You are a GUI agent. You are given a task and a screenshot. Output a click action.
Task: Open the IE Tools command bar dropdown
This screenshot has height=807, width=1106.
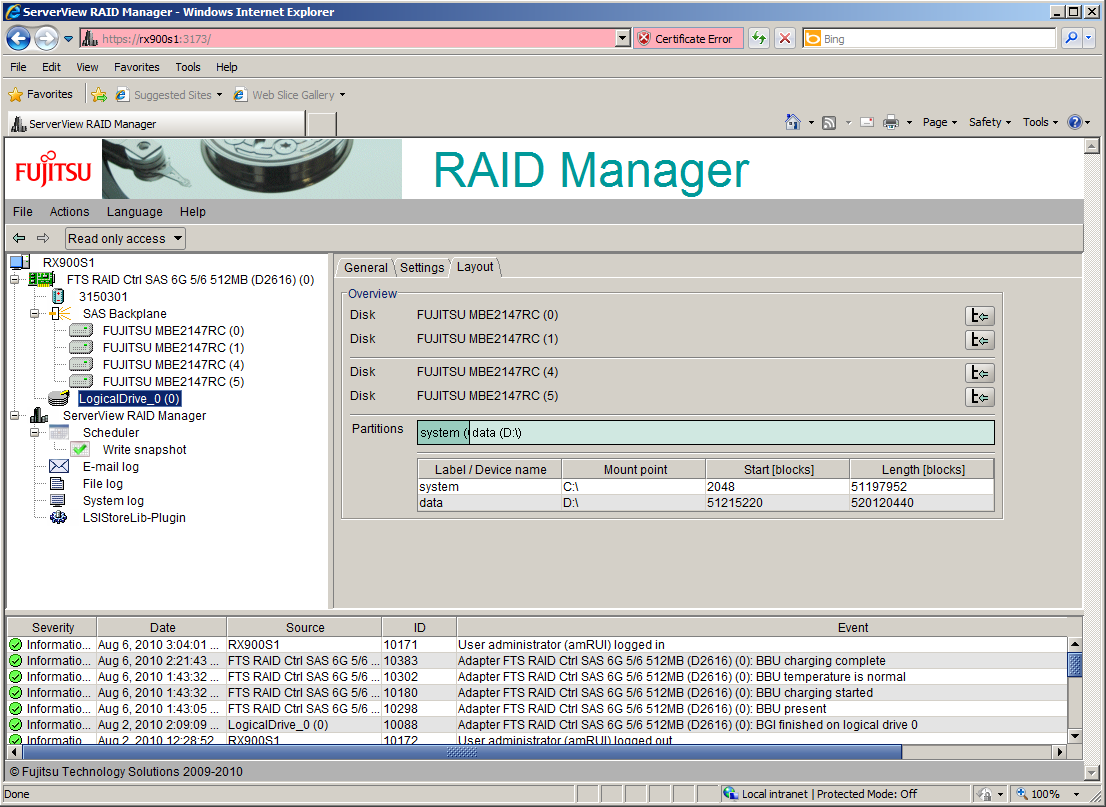click(x=1040, y=122)
